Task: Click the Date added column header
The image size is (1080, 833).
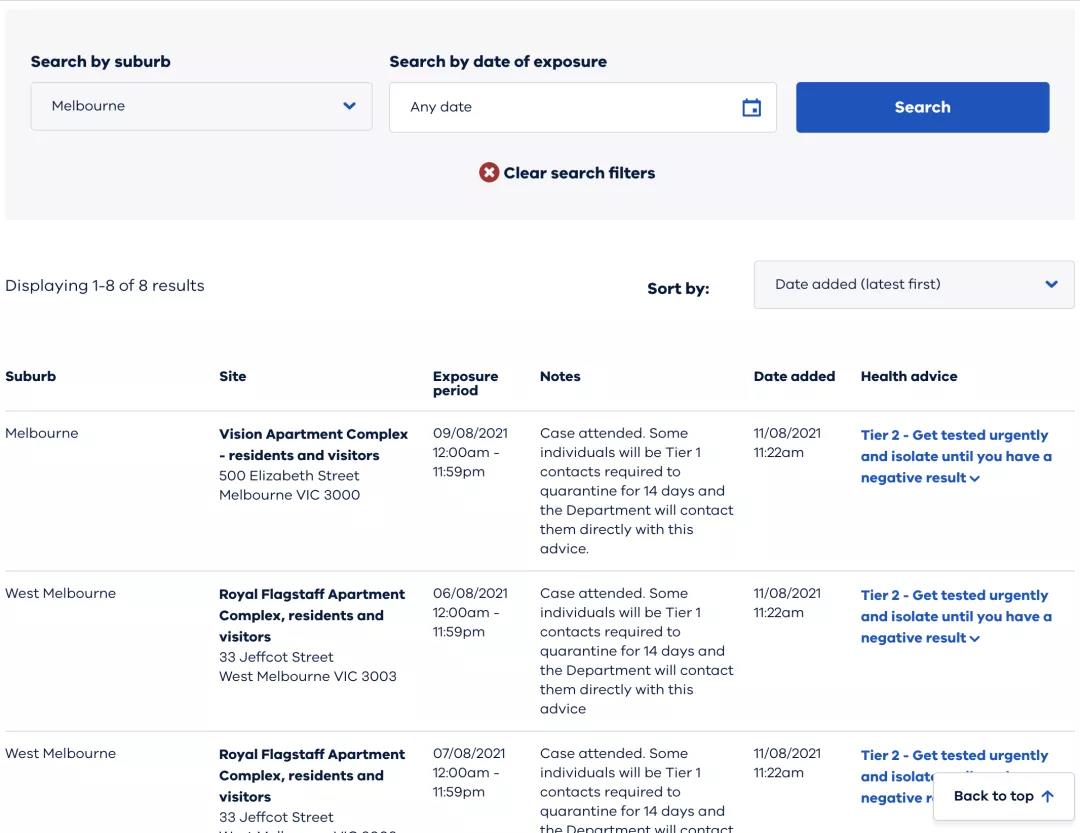Action: point(794,376)
